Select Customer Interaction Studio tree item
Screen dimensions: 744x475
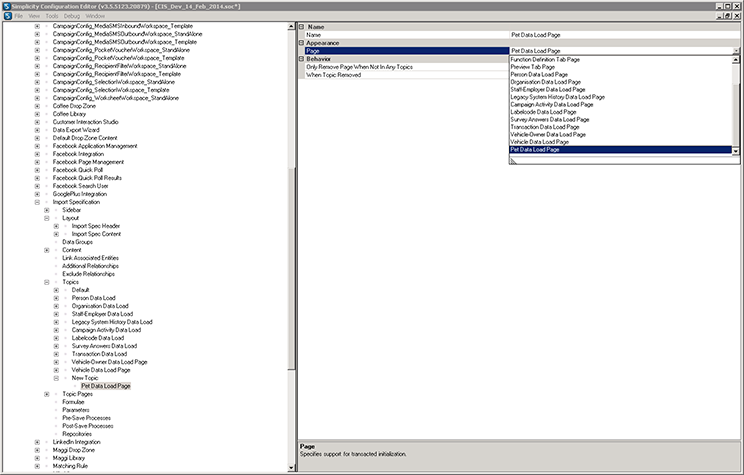click(x=85, y=122)
